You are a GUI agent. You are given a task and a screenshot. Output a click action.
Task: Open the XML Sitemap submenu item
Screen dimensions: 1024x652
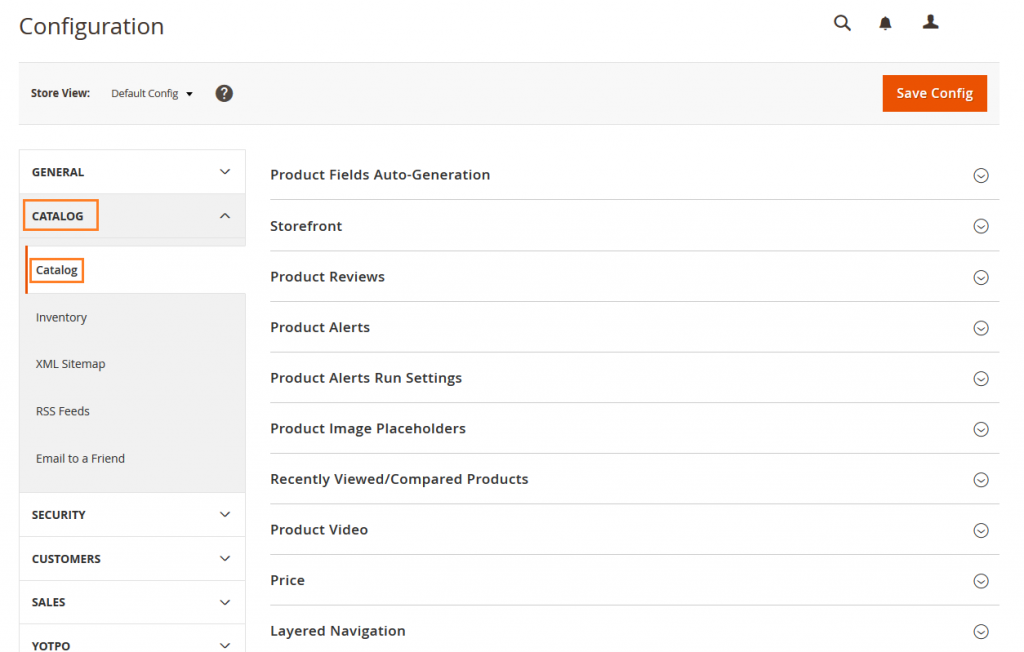tap(71, 364)
